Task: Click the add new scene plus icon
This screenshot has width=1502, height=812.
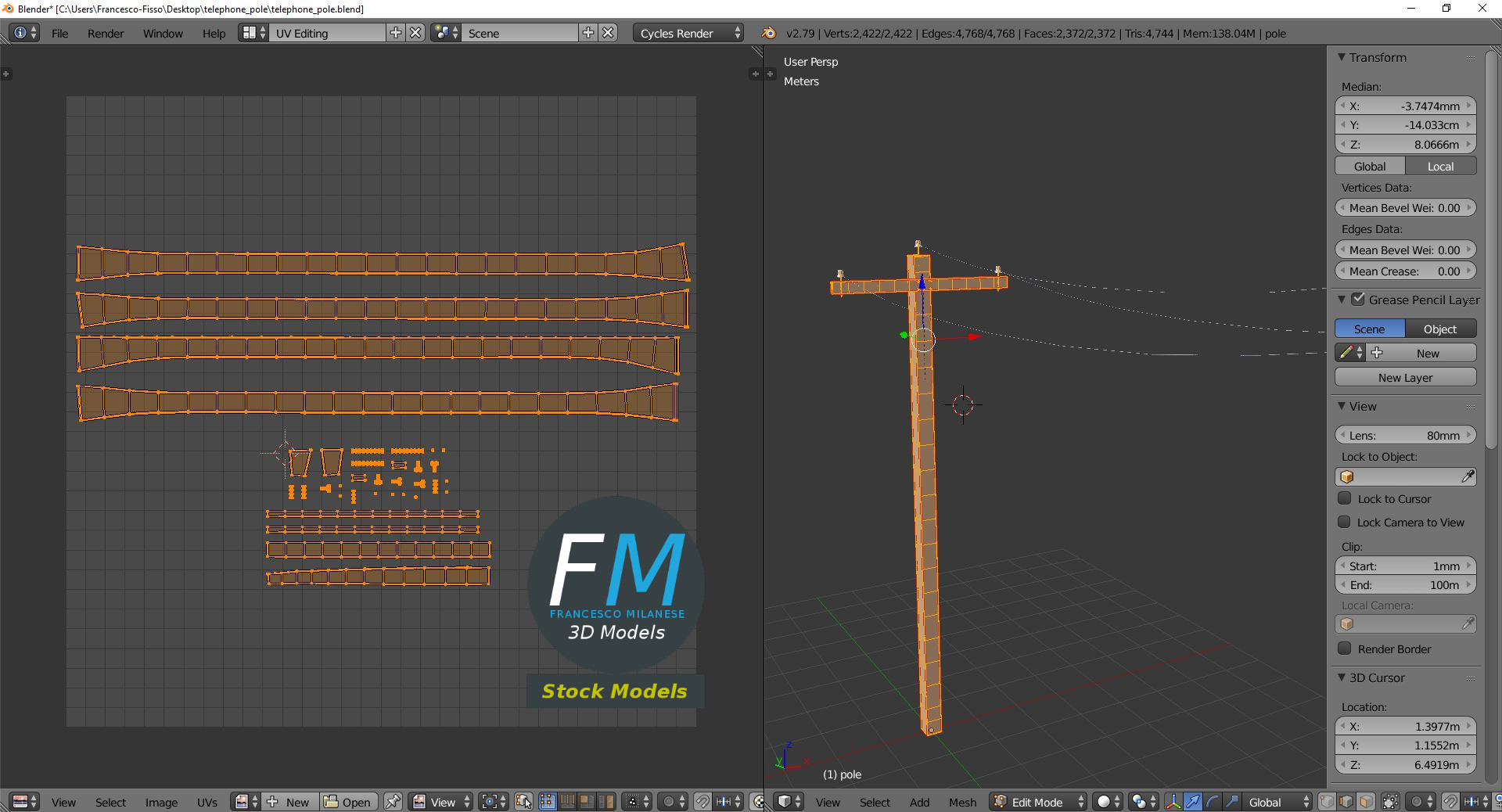Action: tap(588, 33)
